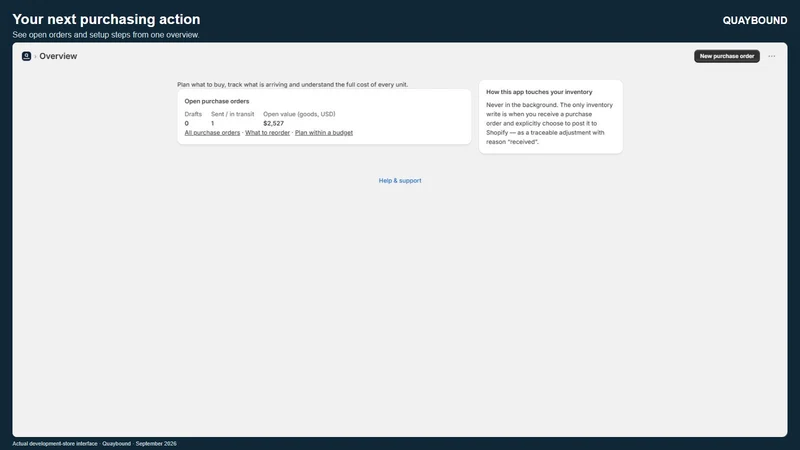
Task: Click the See open orders subtitle text
Action: point(106,35)
